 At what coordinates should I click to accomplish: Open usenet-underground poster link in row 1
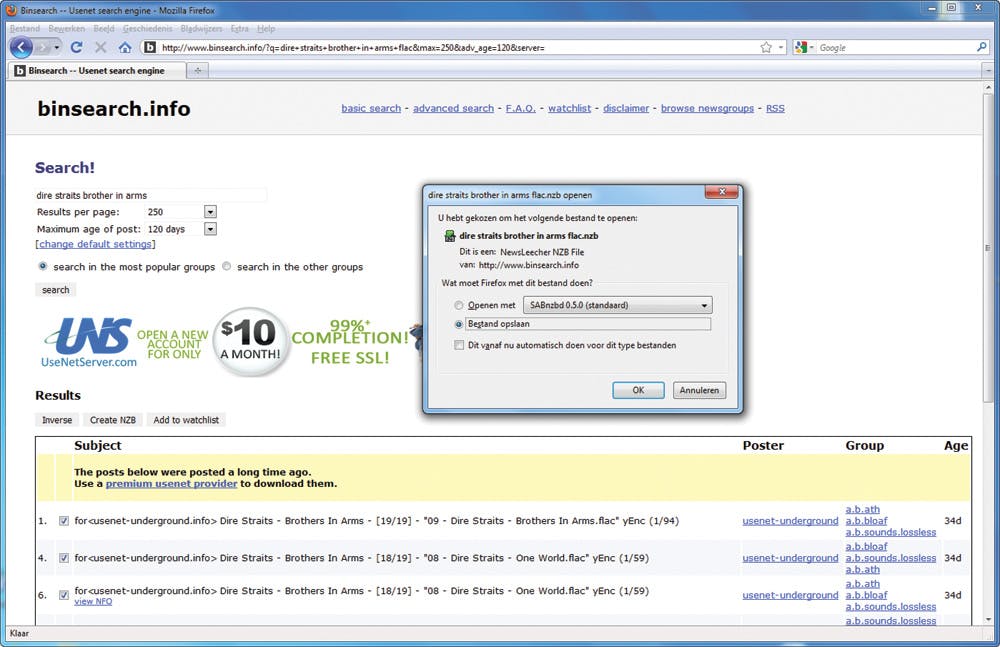(790, 521)
